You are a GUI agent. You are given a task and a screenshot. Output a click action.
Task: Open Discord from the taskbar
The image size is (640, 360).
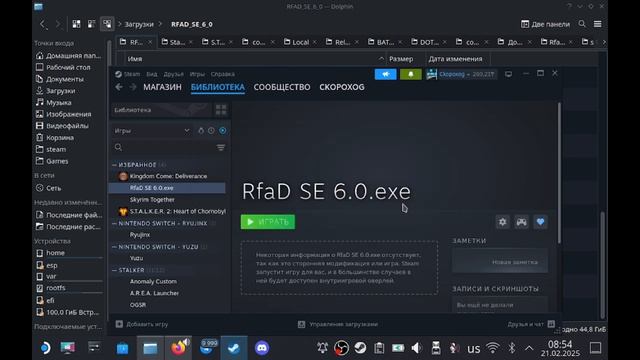click(262, 348)
